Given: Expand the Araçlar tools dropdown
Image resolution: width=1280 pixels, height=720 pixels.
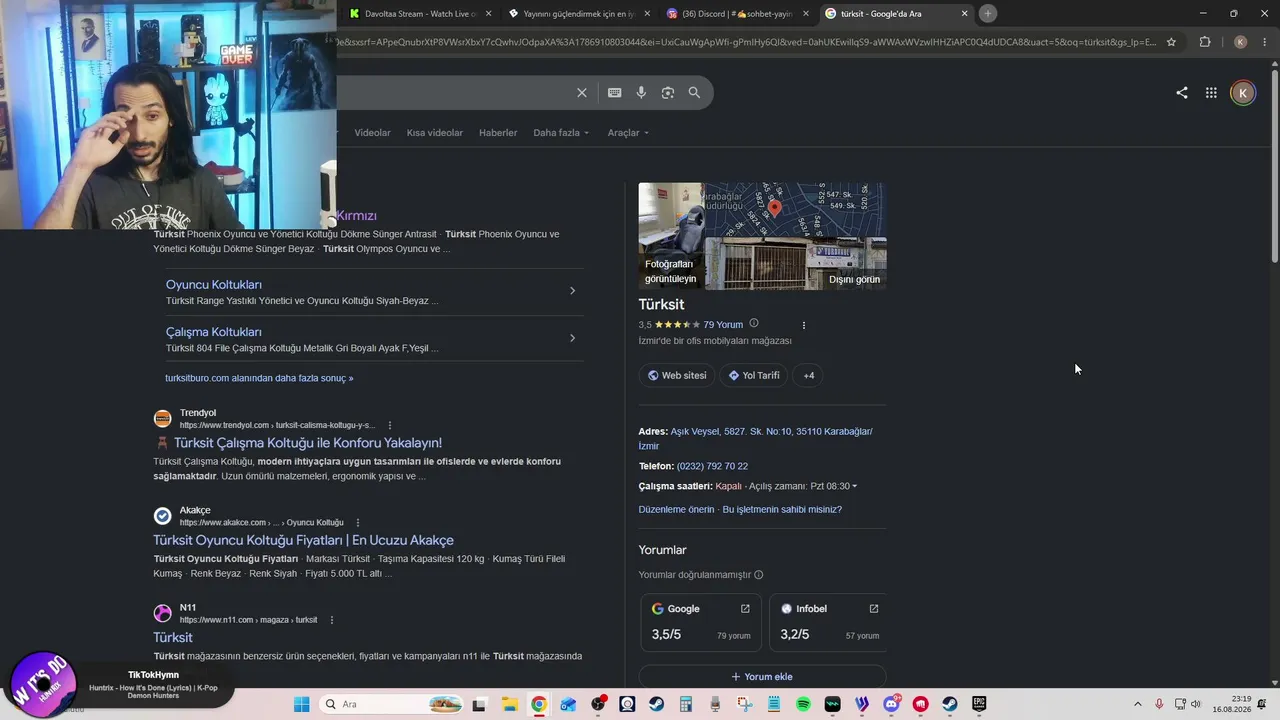Looking at the screenshot, I should click(x=628, y=133).
